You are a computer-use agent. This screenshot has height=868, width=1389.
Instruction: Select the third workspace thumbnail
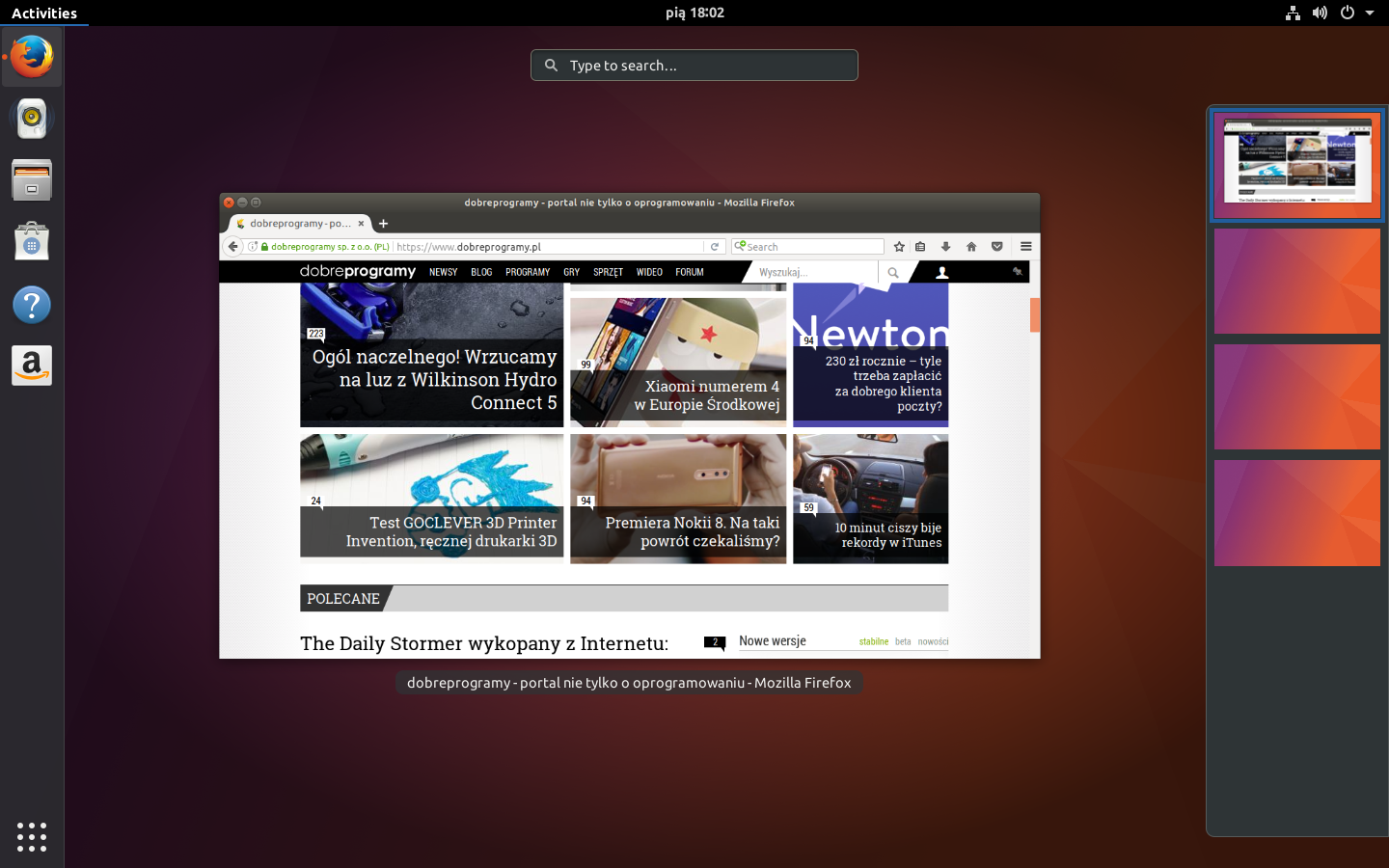(x=1297, y=396)
